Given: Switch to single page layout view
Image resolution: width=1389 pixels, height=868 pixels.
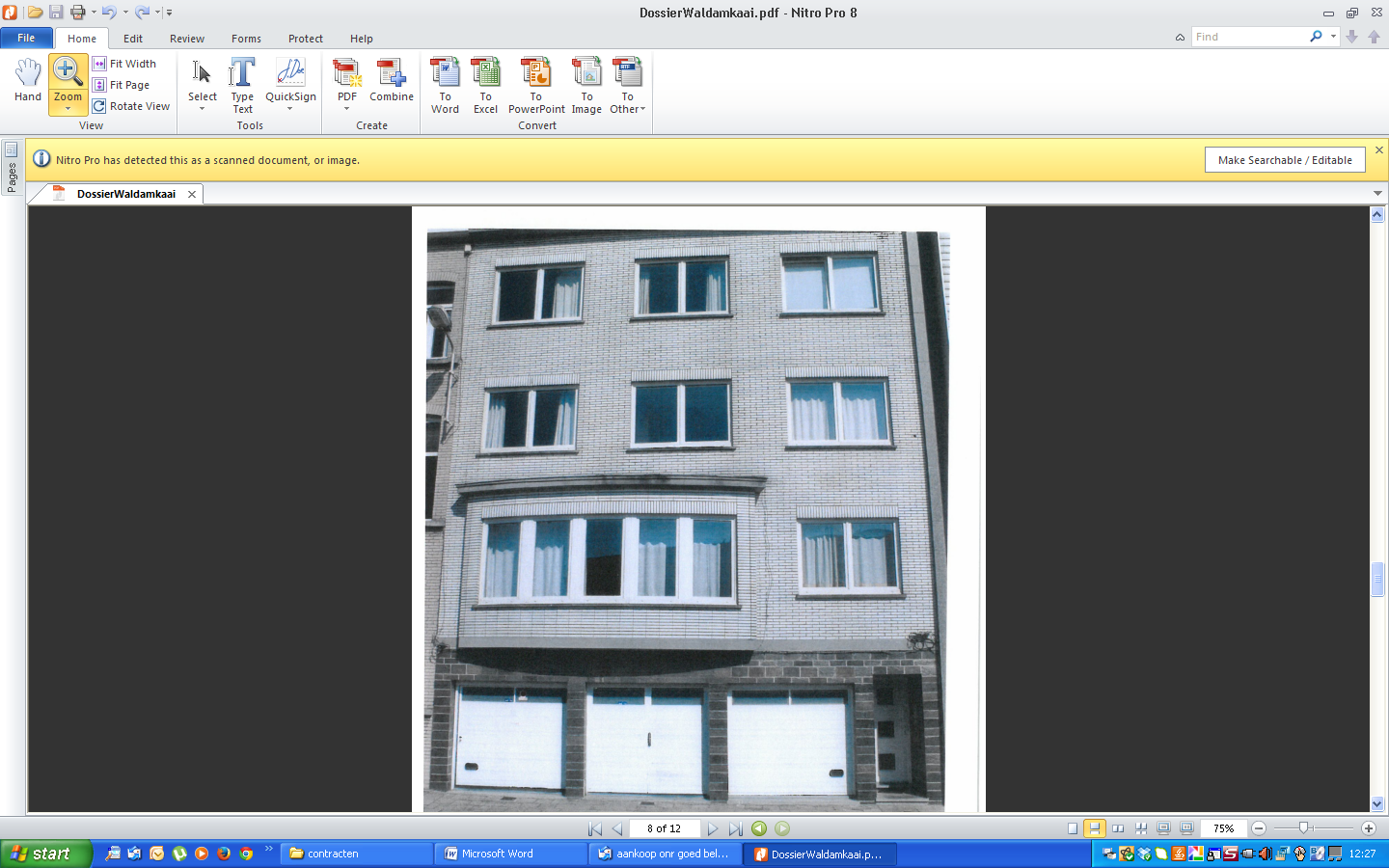Looking at the screenshot, I should pyautogui.click(x=1072, y=828).
